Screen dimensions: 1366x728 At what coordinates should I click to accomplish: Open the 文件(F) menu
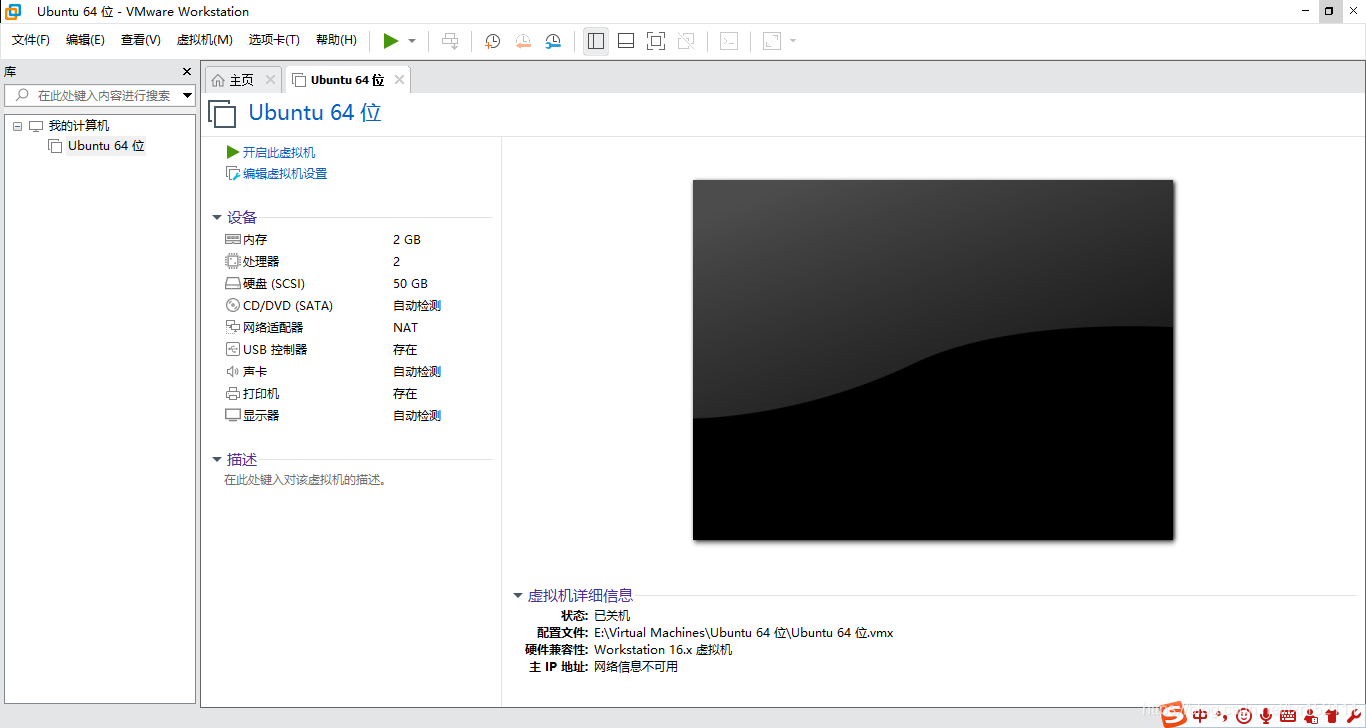pos(31,40)
